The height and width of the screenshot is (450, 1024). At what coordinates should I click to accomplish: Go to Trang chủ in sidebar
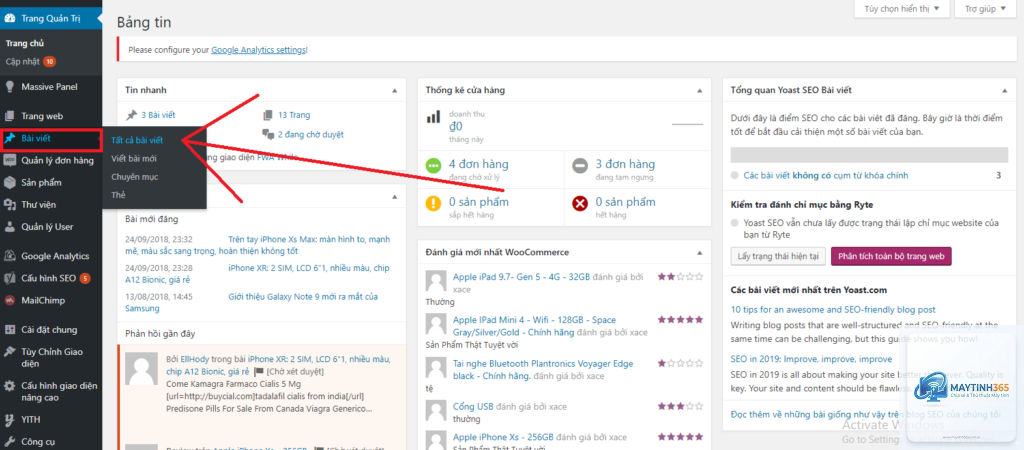25,44
